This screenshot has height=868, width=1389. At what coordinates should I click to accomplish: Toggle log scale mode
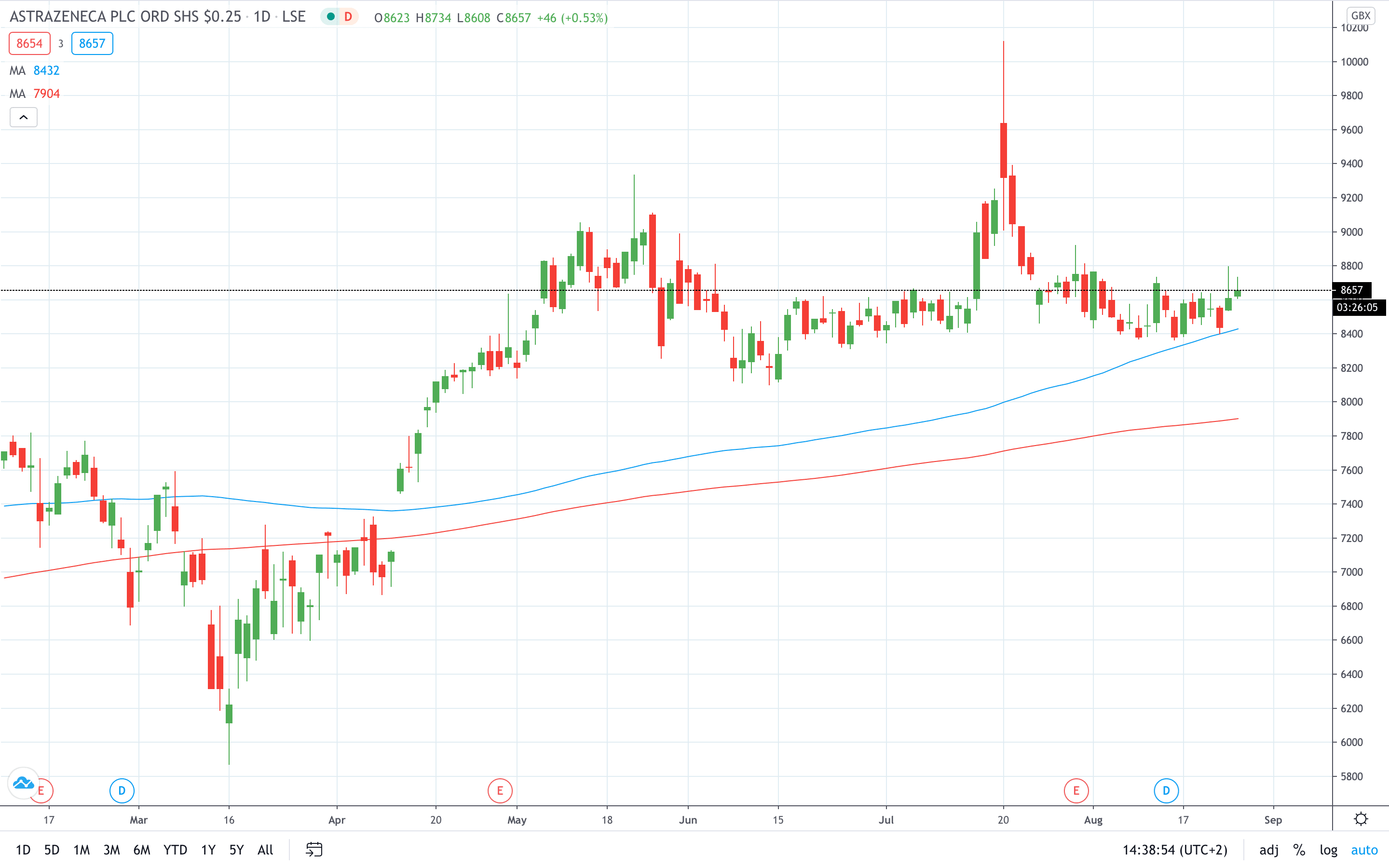[x=1328, y=850]
